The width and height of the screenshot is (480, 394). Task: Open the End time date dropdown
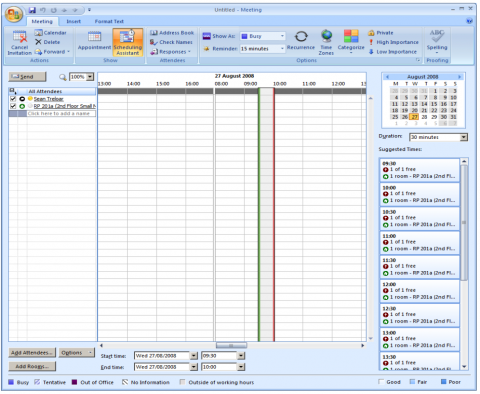coord(194,367)
